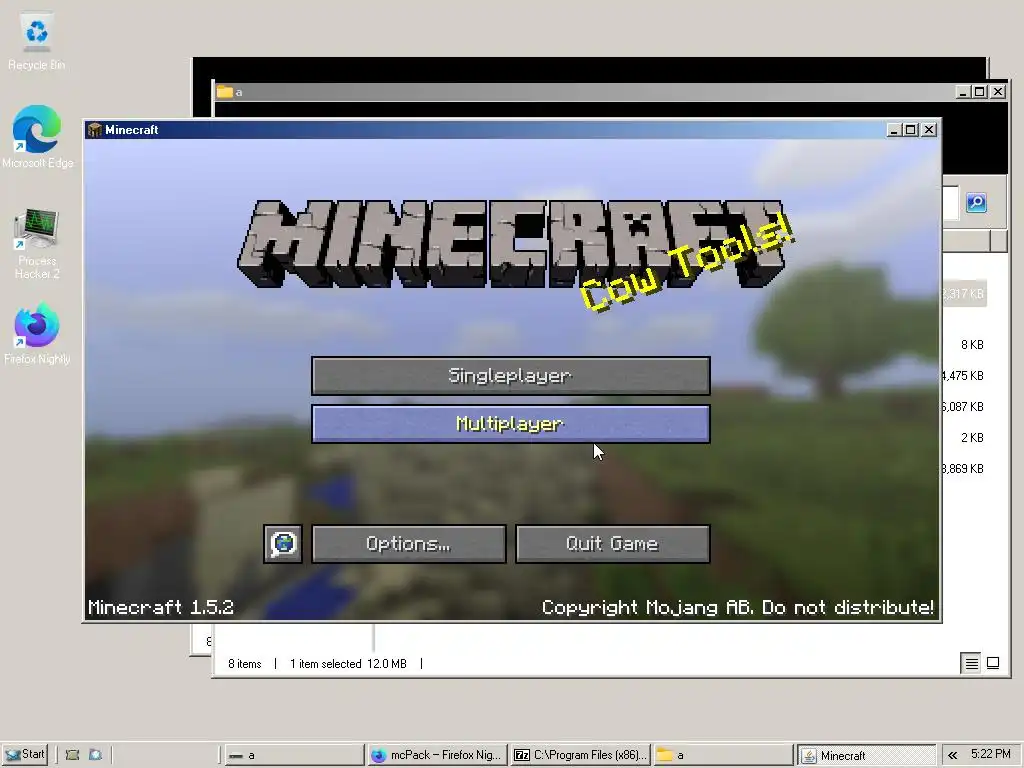Expand hidden tray icons with the « chevron
This screenshot has width=1024, height=768.
(952, 755)
